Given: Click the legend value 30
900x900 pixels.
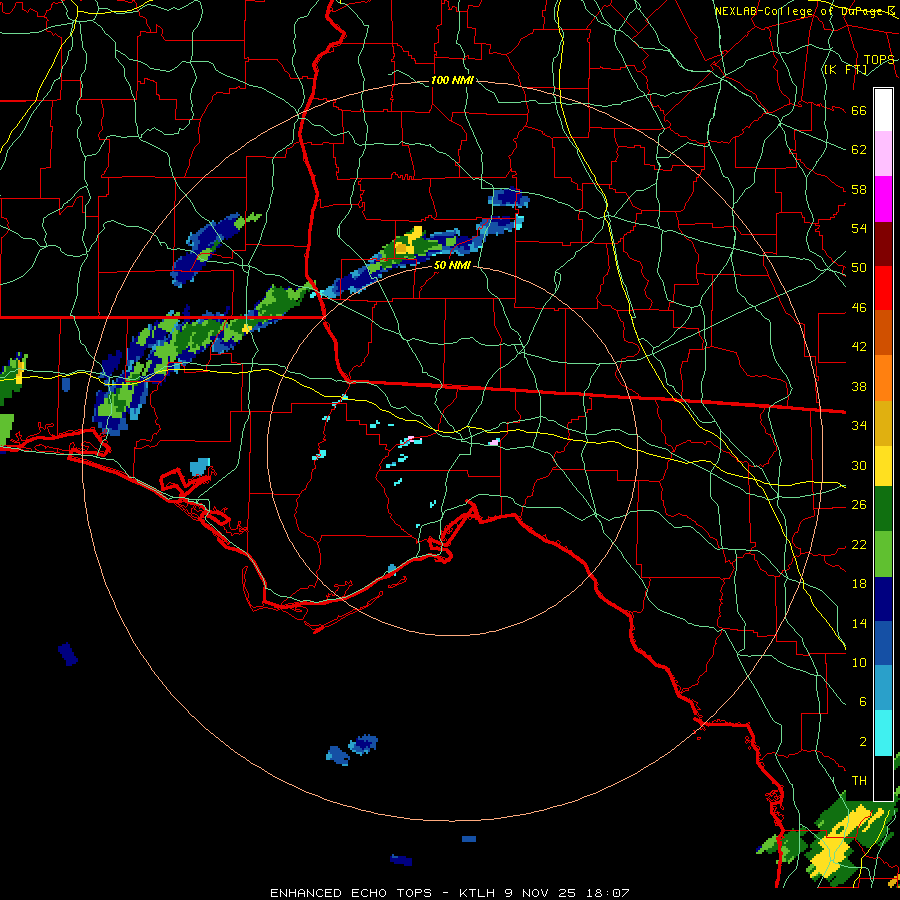Looking at the screenshot, I should pyautogui.click(x=859, y=465).
